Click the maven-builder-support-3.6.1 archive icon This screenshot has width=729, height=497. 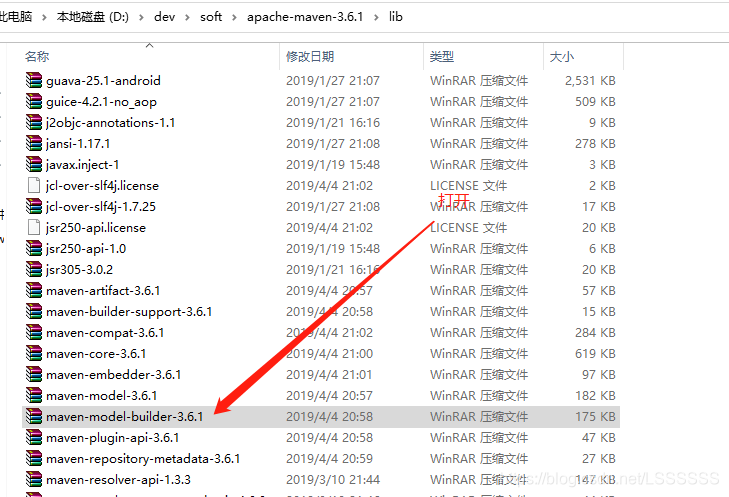(x=34, y=311)
